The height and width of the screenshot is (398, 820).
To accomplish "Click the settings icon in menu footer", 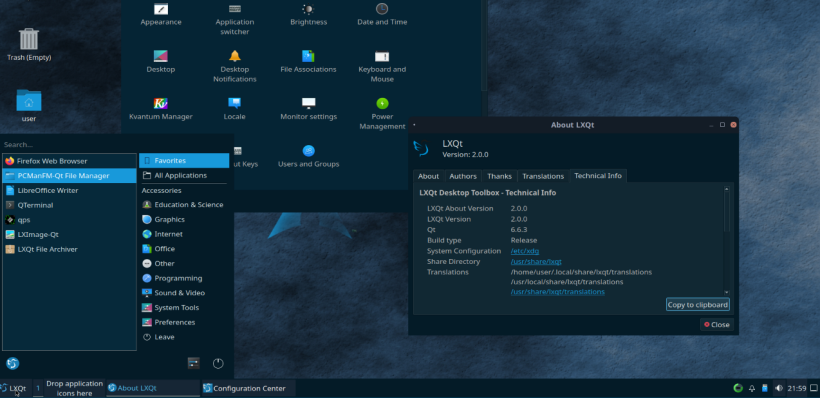I will coord(193,363).
